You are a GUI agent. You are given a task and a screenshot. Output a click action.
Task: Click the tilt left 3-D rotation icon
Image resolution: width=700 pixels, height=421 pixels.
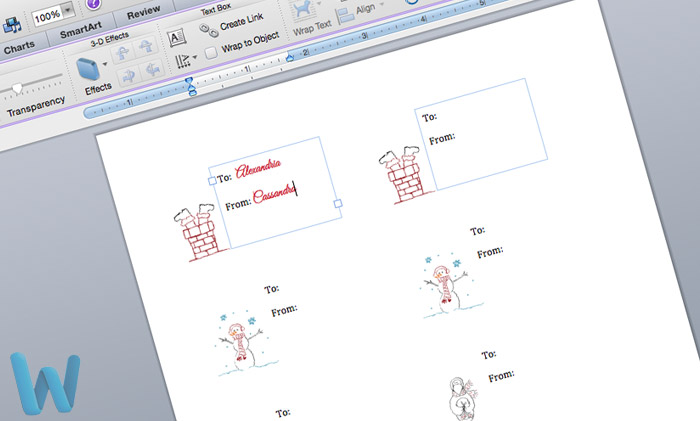pyautogui.click(x=129, y=75)
